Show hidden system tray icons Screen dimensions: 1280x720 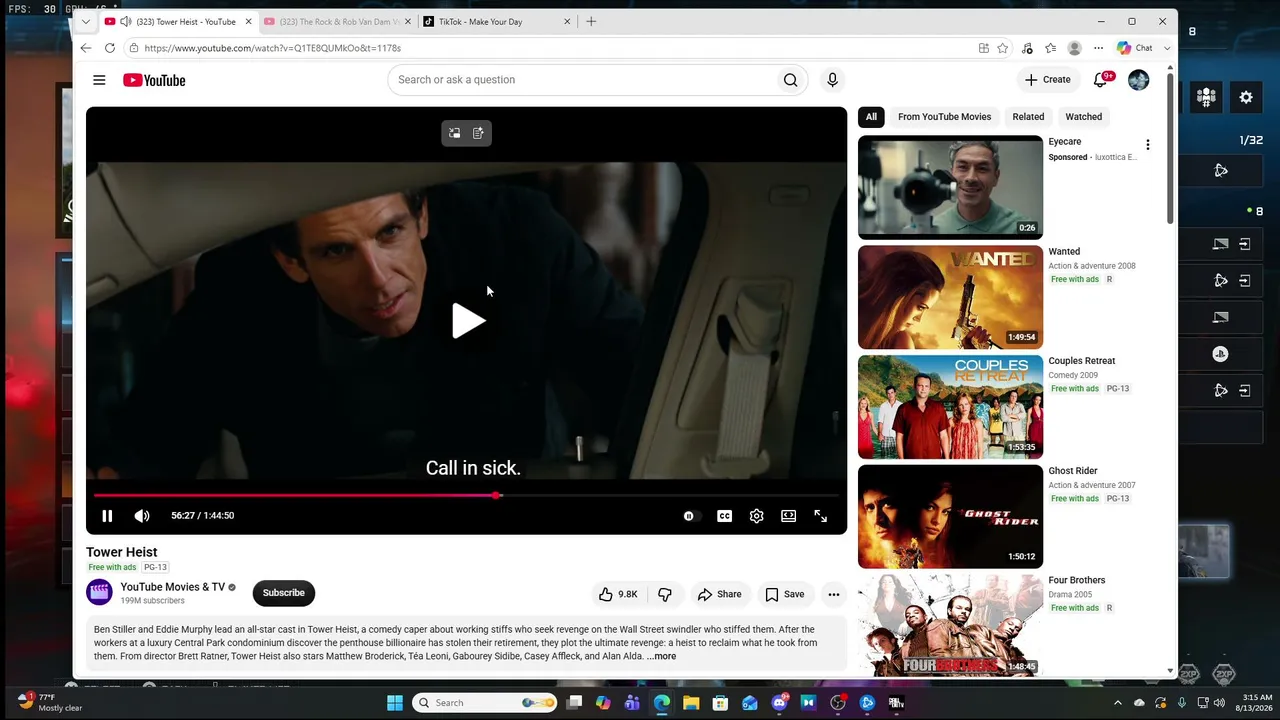(1118, 703)
